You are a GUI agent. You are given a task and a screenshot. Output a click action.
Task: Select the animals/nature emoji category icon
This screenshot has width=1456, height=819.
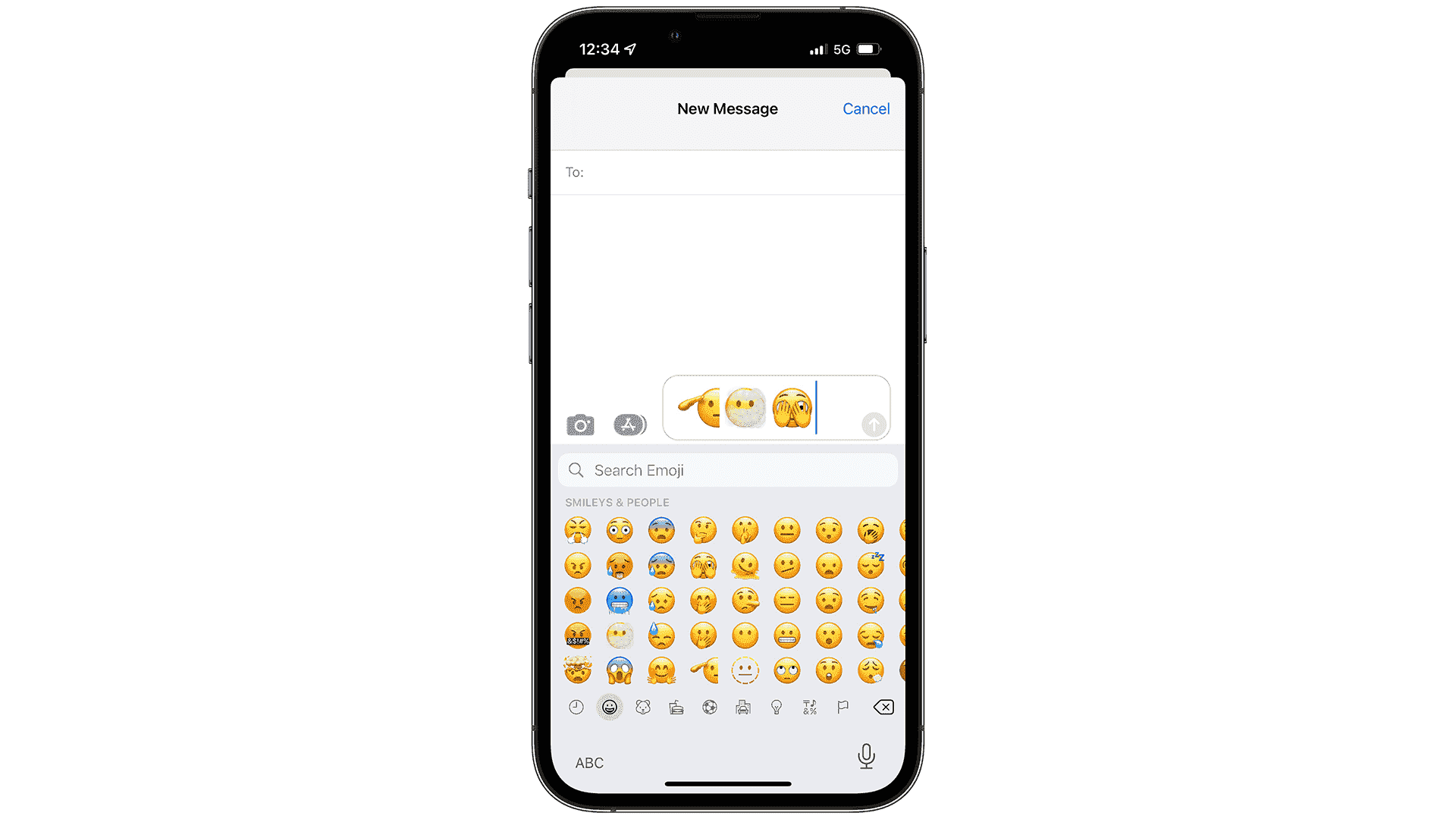tap(642, 707)
